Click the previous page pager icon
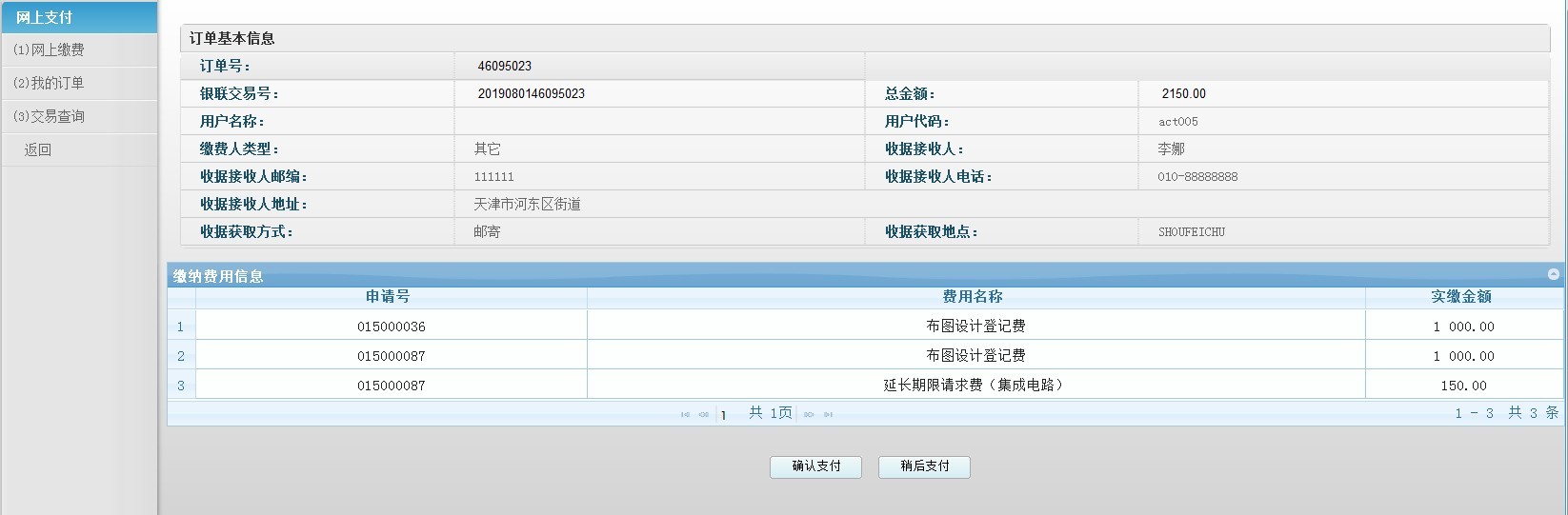Viewport: 1568px width, 515px height. (x=704, y=414)
